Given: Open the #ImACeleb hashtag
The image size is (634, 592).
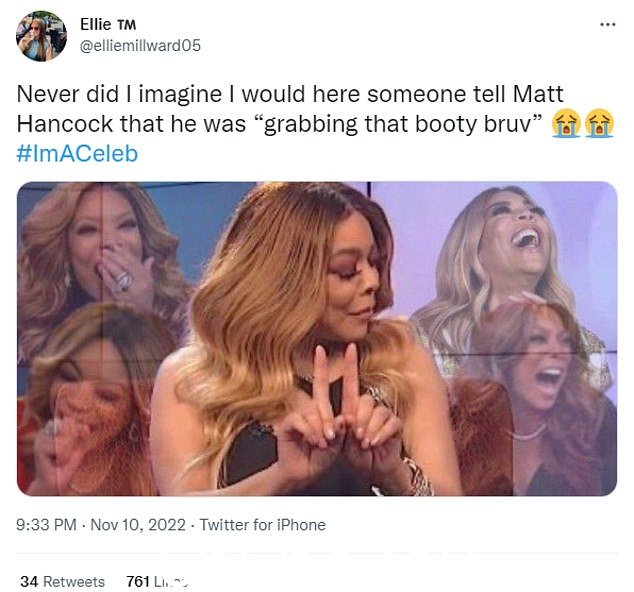Looking at the screenshot, I should [77, 154].
